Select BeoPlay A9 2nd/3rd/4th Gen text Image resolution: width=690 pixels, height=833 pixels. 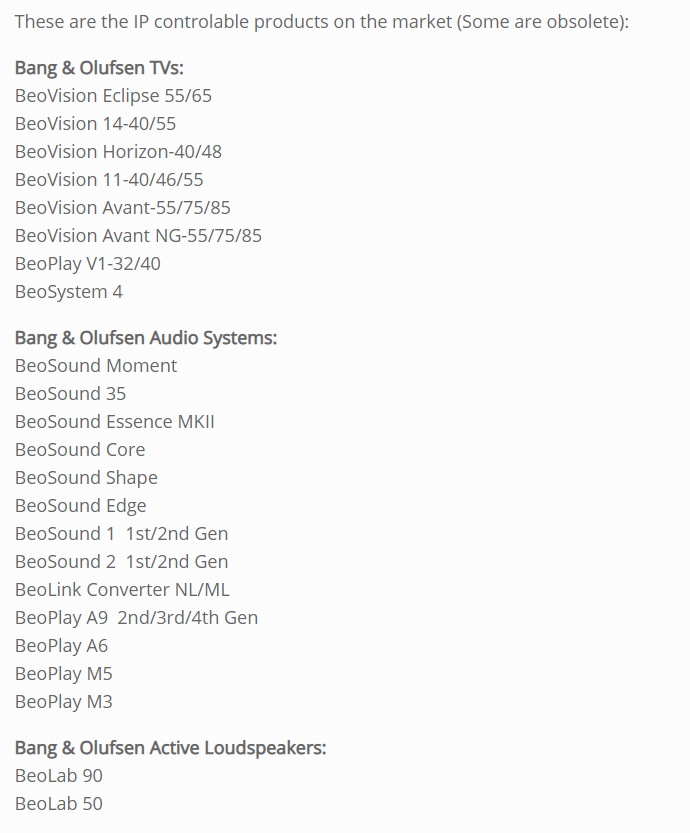[x=137, y=618]
